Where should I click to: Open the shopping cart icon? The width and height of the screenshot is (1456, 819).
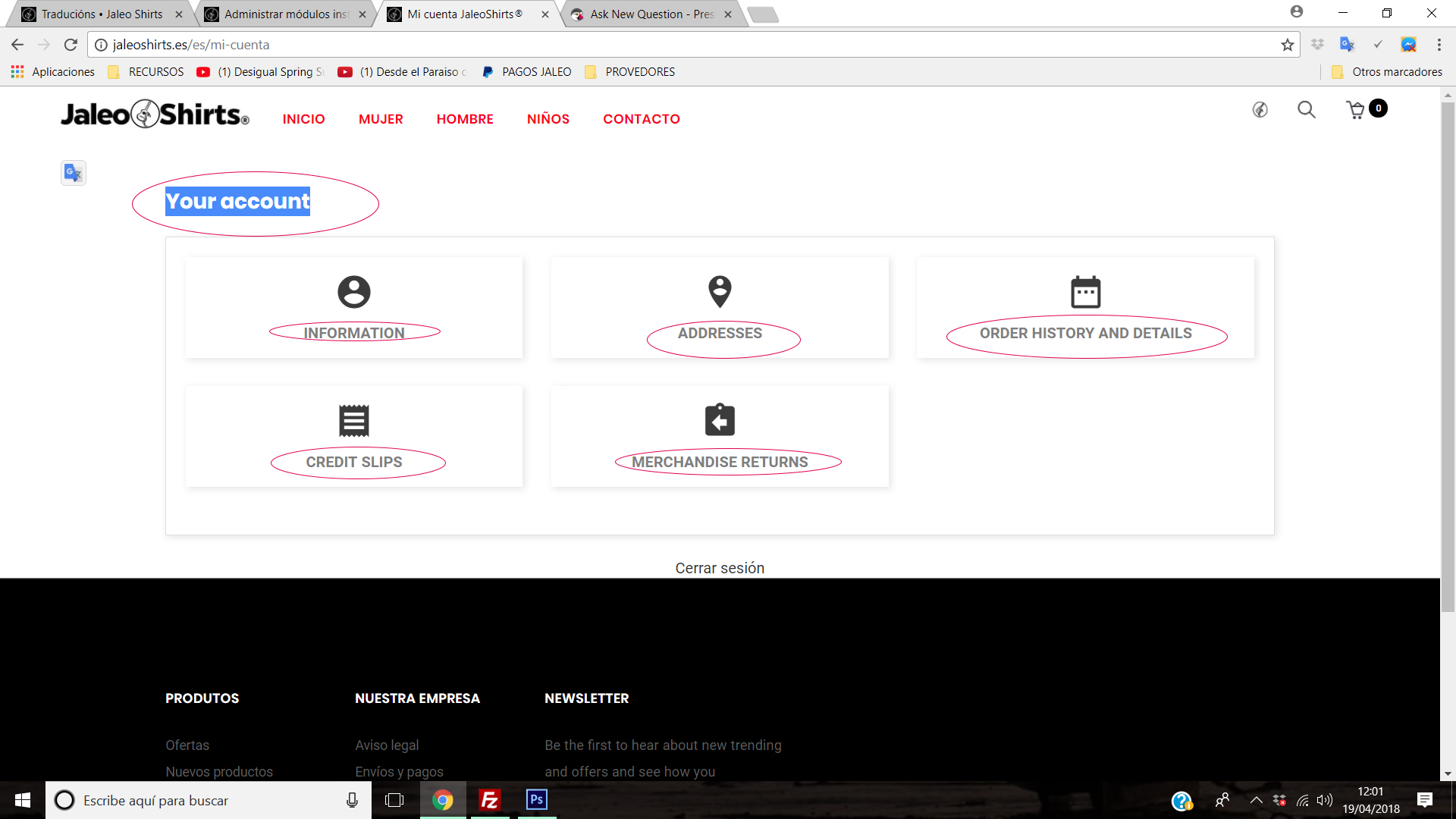click(1356, 111)
